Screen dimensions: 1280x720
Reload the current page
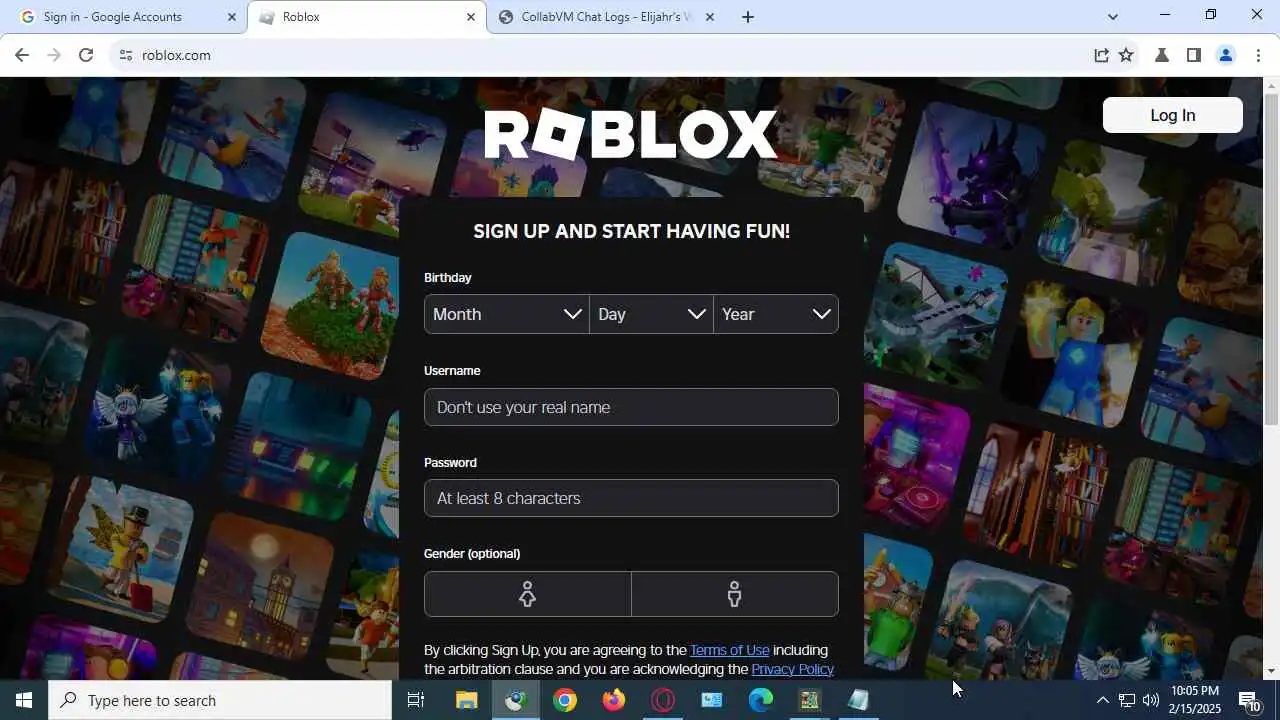(86, 55)
